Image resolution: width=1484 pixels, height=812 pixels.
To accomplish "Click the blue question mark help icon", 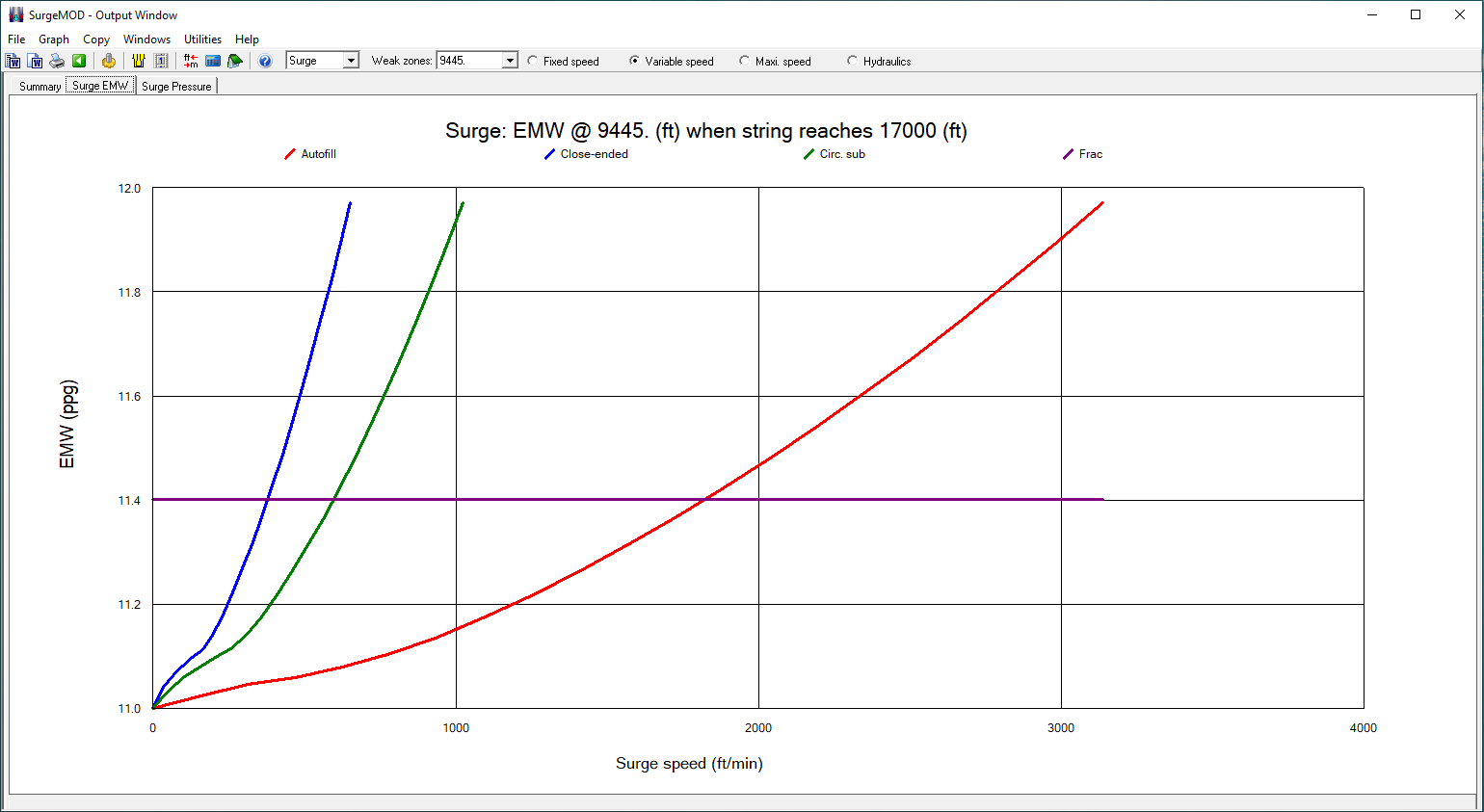I will point(265,61).
